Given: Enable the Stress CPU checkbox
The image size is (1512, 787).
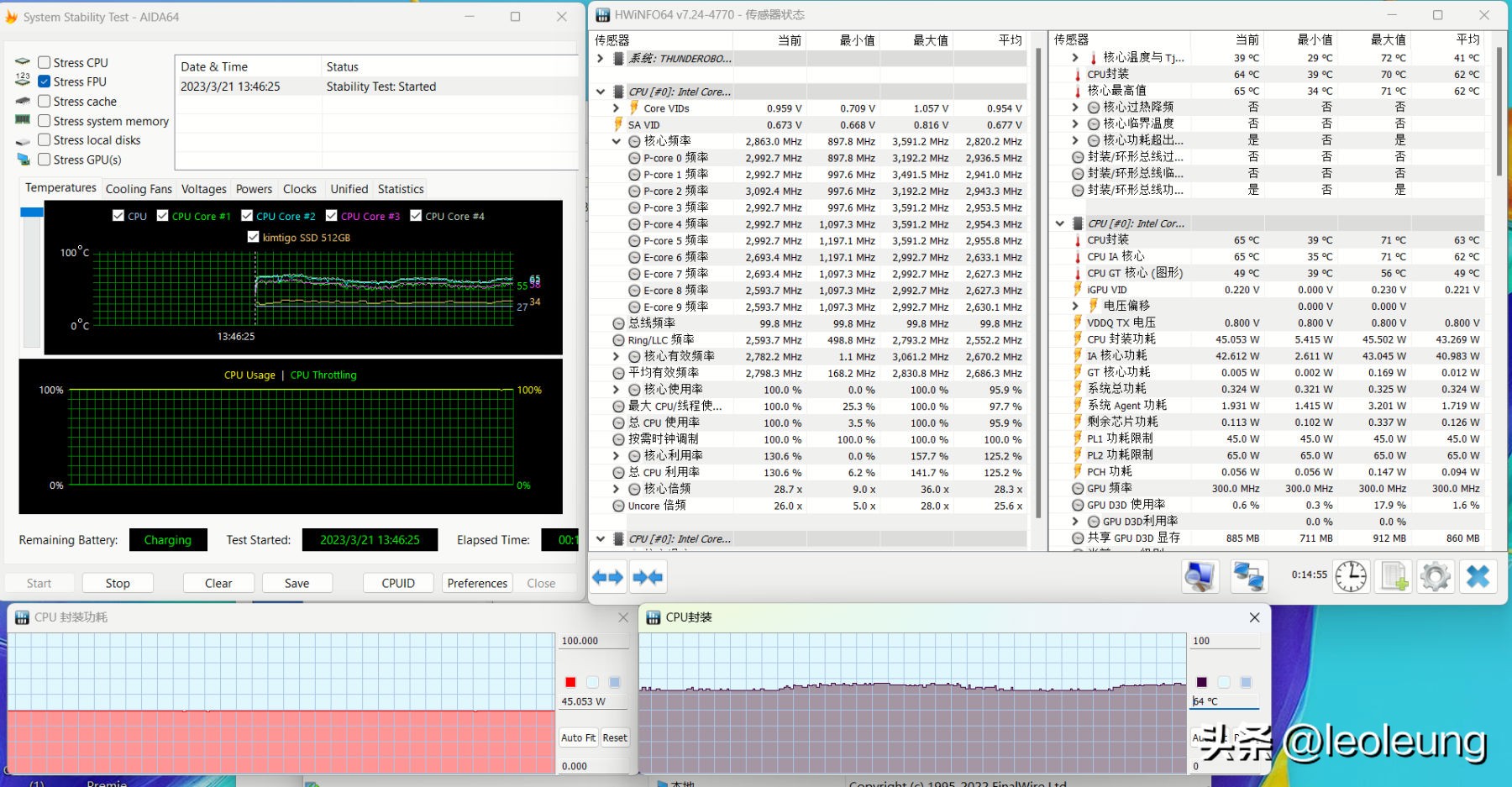Looking at the screenshot, I should 45,62.
